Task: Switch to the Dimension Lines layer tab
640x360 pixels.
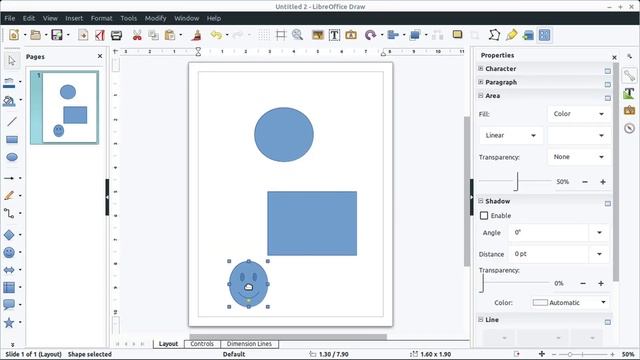Action: pyautogui.click(x=249, y=344)
